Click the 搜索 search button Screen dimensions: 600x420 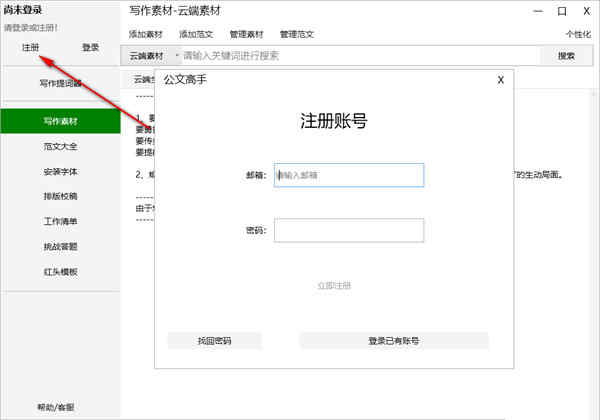566,56
